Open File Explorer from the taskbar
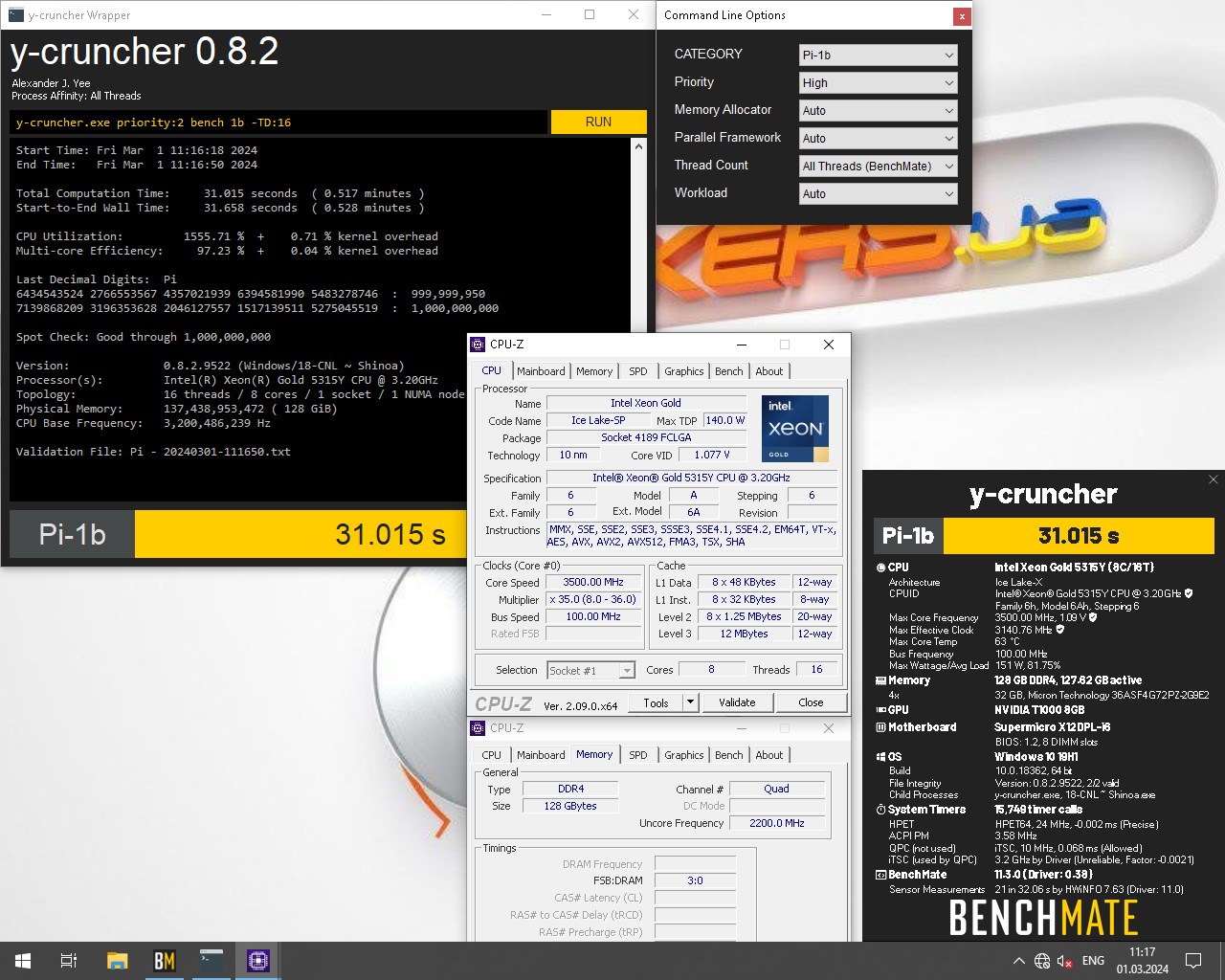 coord(117,961)
